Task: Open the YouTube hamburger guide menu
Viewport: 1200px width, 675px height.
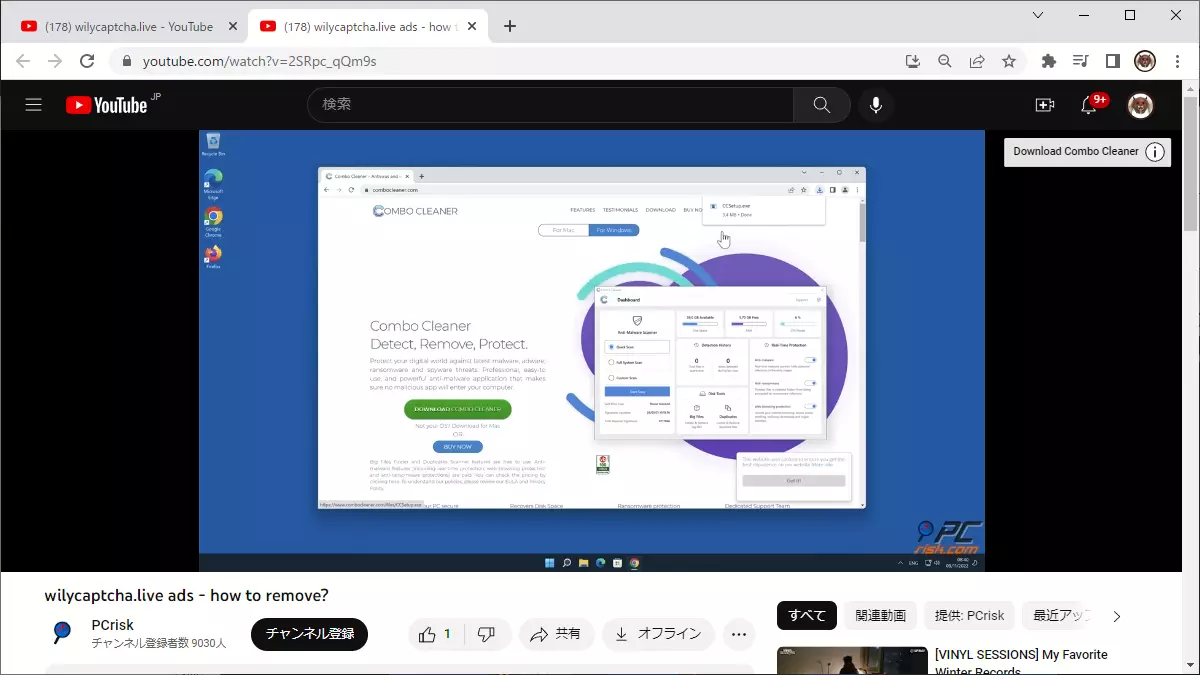Action: point(34,105)
